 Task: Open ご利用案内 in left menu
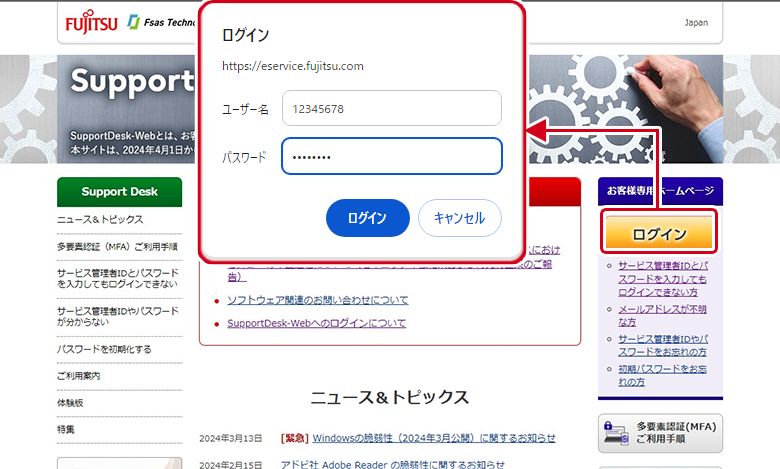click(x=79, y=376)
